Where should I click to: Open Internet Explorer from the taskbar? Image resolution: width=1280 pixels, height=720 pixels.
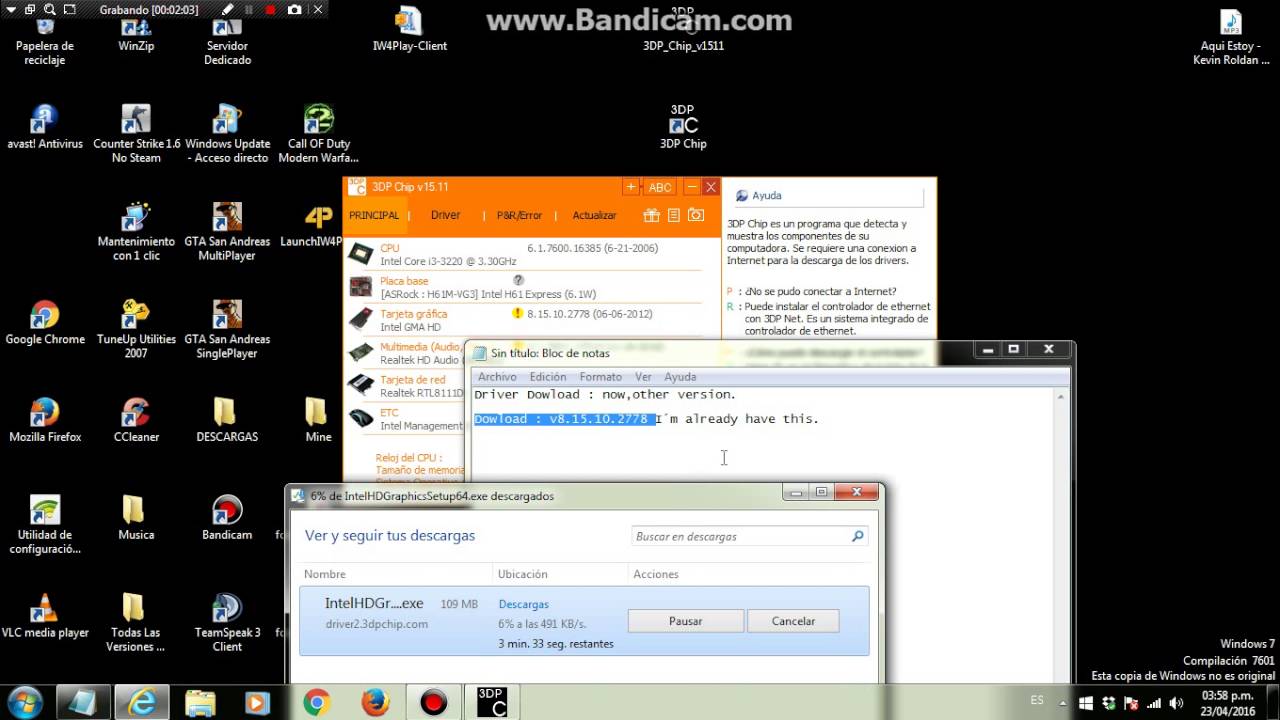point(142,703)
